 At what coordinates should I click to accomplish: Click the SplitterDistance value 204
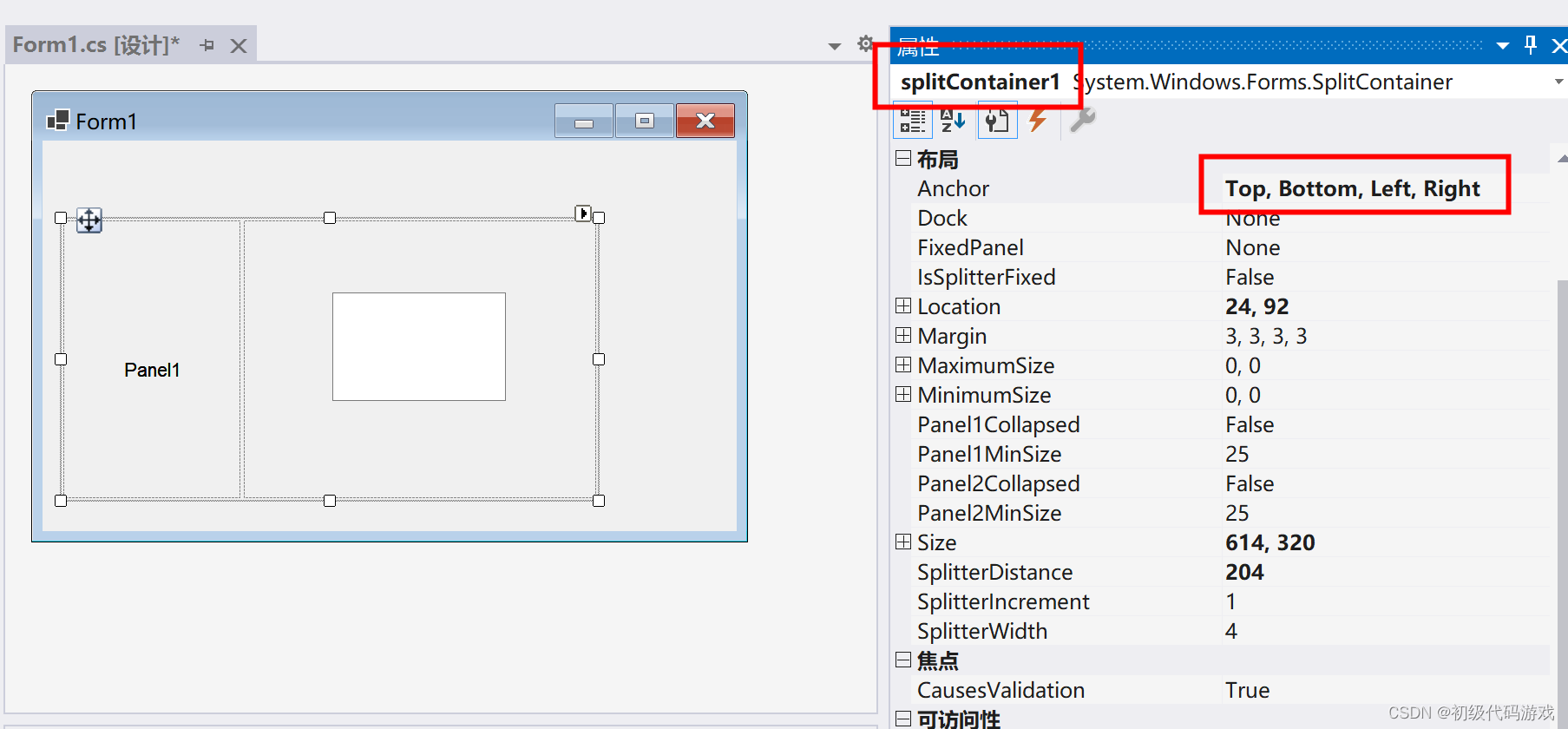pyautogui.click(x=1244, y=572)
